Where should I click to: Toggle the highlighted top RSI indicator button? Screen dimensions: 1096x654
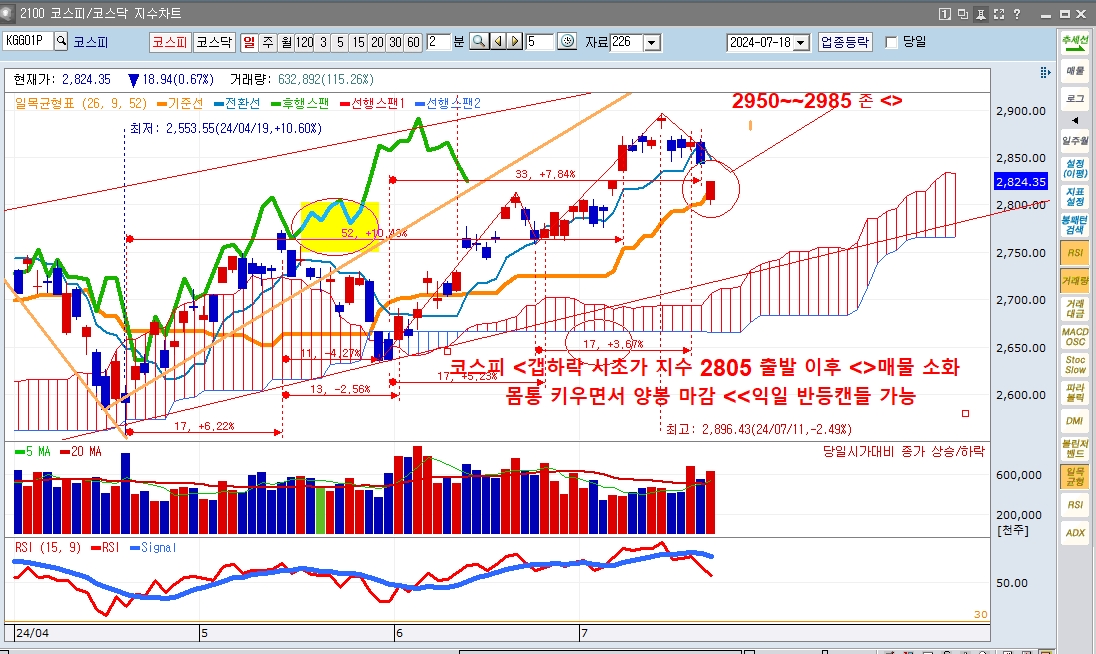click(1075, 252)
